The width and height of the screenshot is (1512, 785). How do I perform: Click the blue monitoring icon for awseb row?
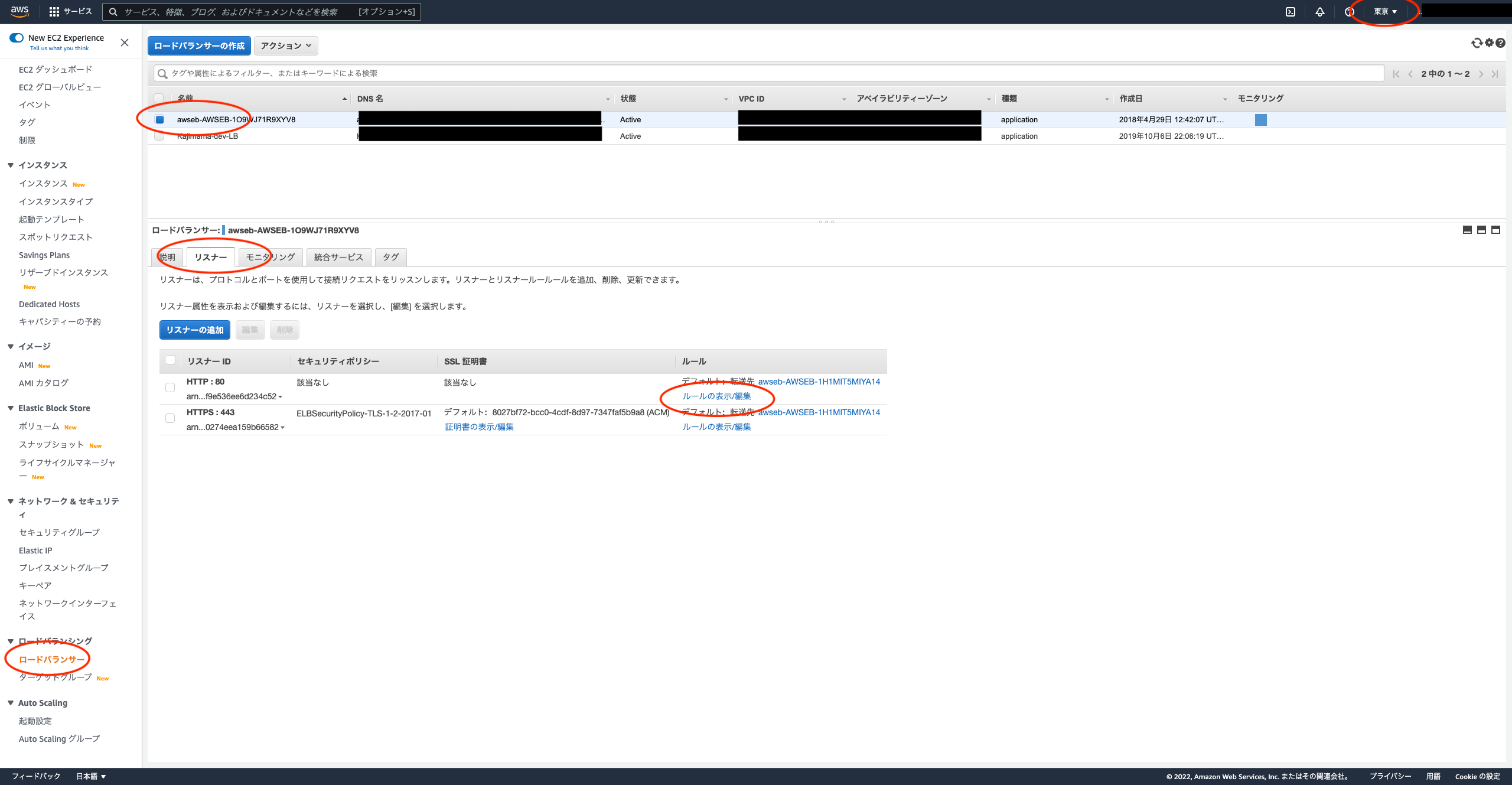click(x=1260, y=120)
